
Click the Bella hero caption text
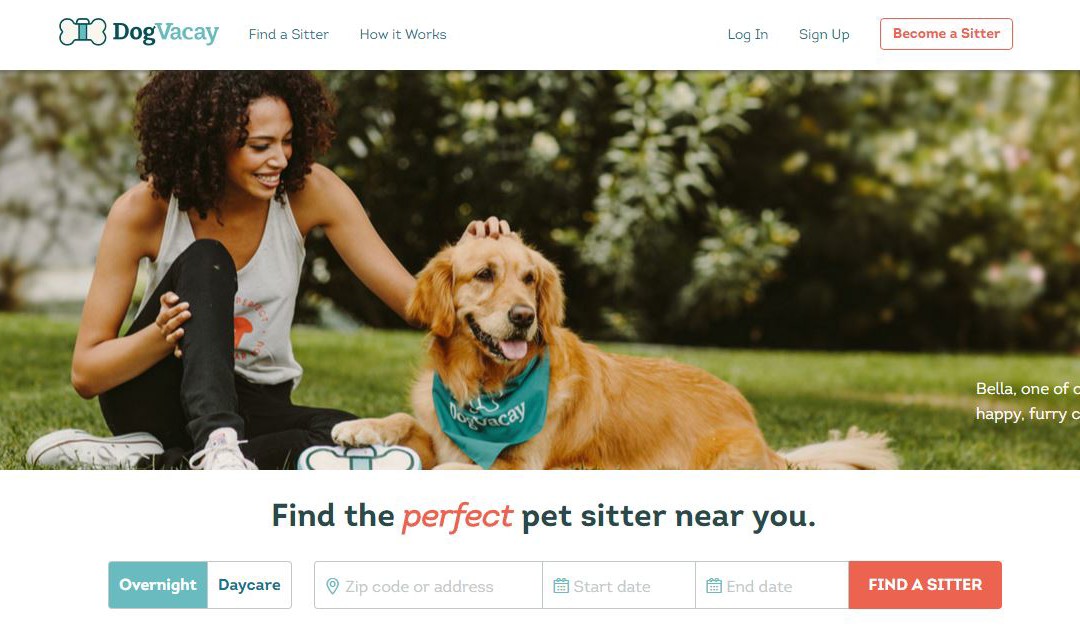point(1028,401)
